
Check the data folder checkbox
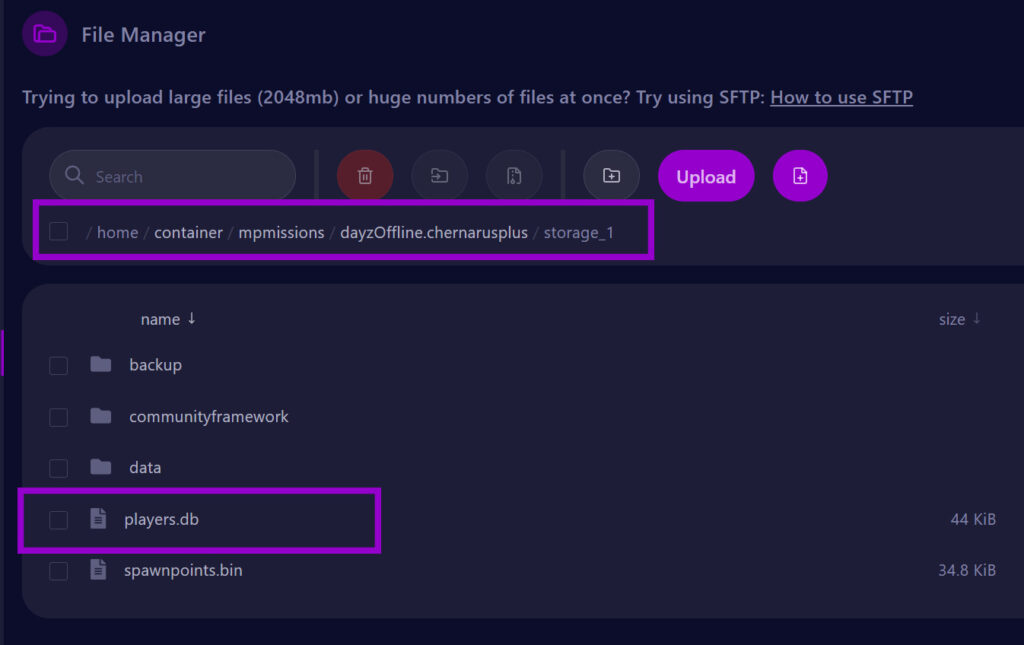(x=58, y=467)
